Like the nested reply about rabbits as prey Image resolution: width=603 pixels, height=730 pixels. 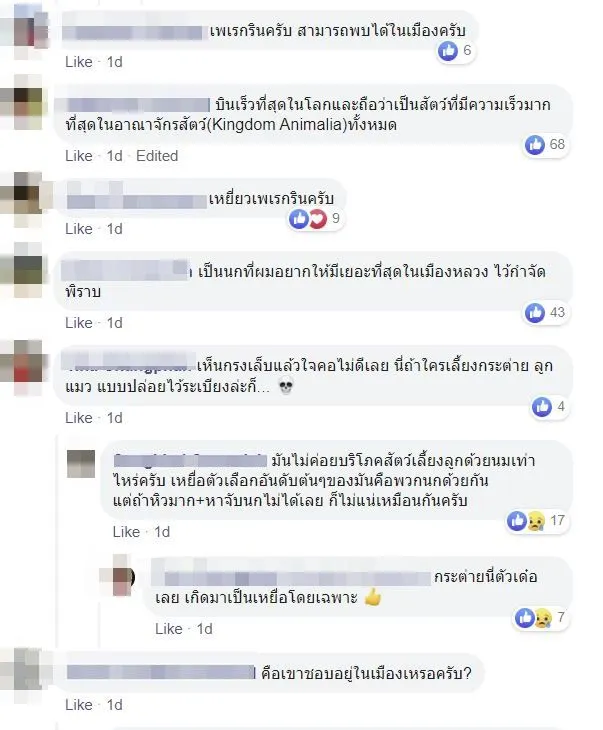pyautogui.click(x=169, y=629)
